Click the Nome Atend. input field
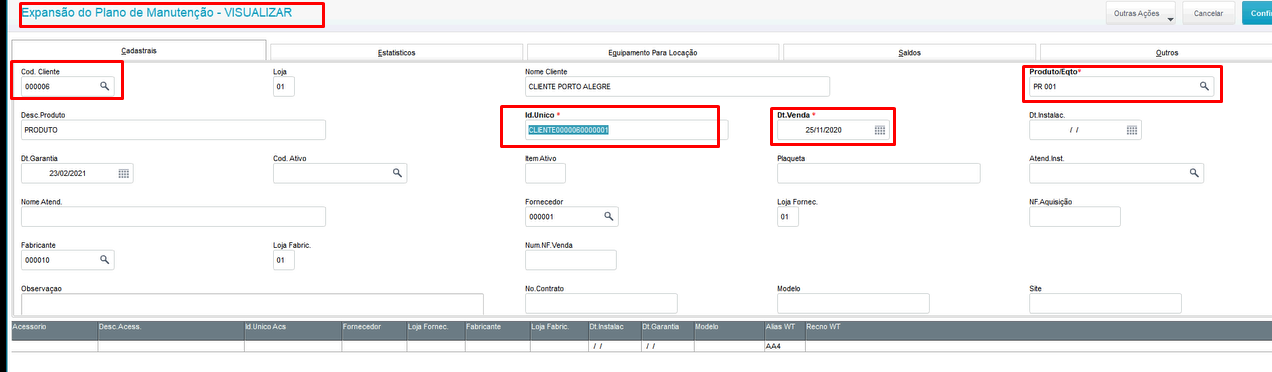 tap(173, 217)
